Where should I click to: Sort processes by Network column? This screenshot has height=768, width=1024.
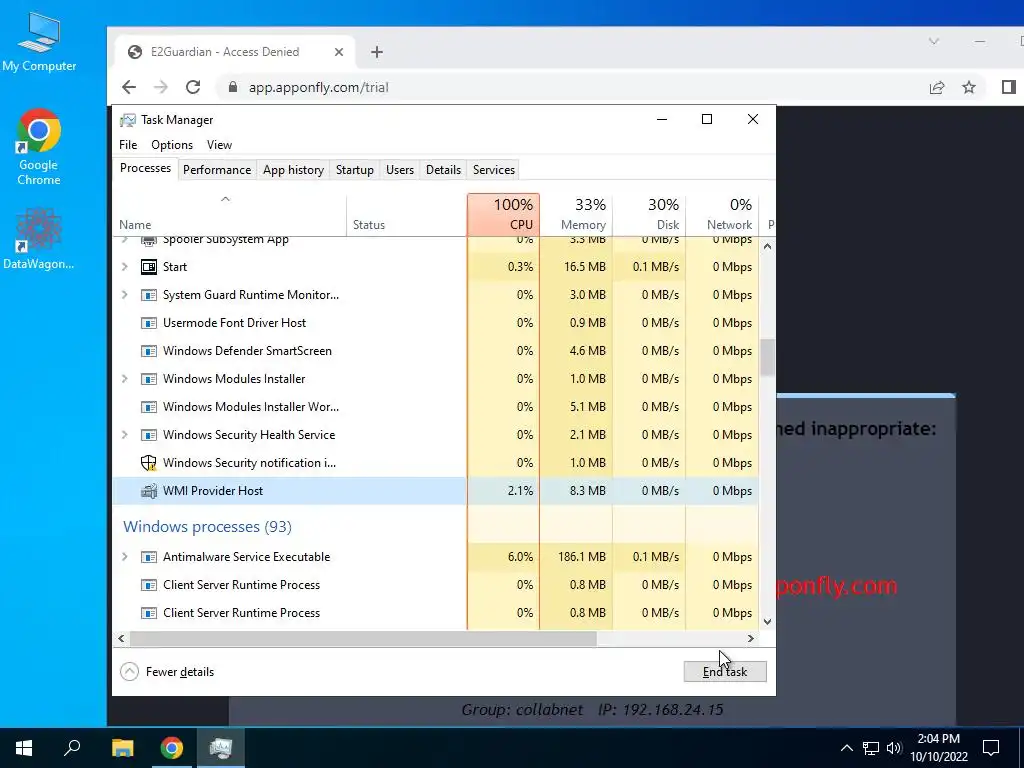coord(722,215)
